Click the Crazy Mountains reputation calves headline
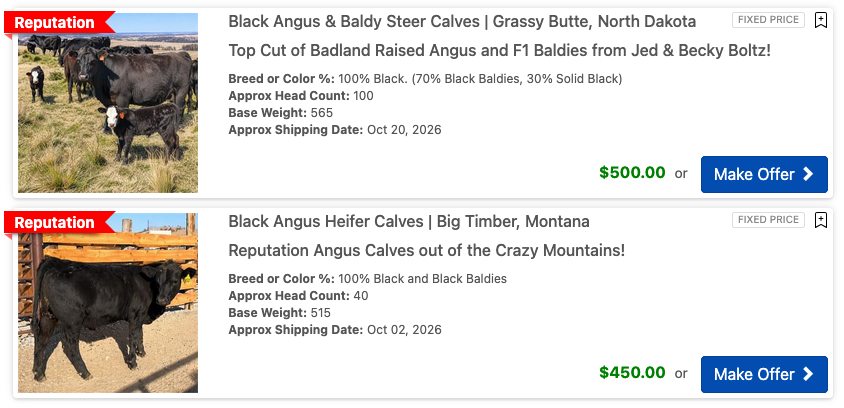The image size is (844, 408). (x=426, y=250)
